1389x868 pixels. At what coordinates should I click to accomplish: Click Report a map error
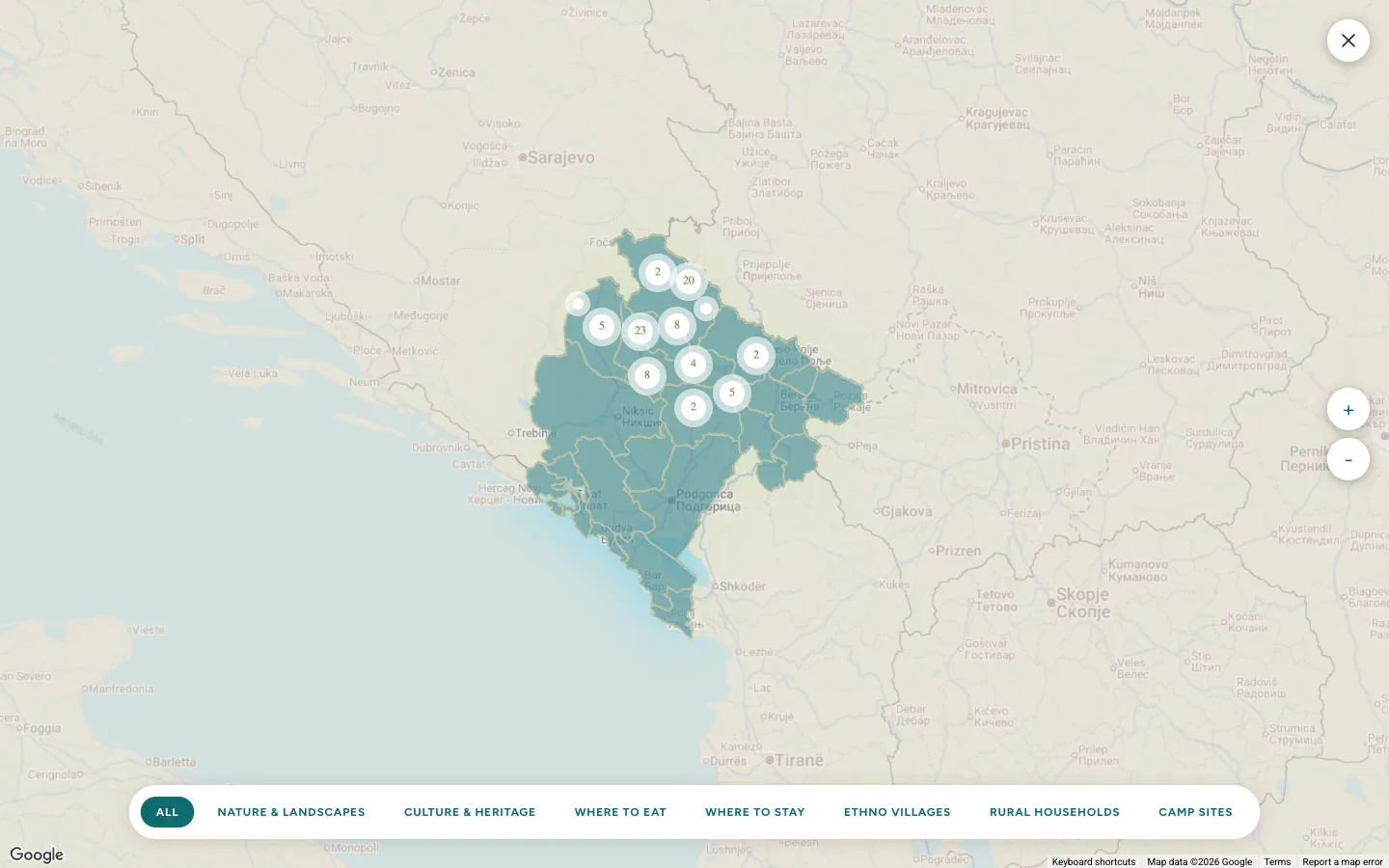[x=1342, y=862]
